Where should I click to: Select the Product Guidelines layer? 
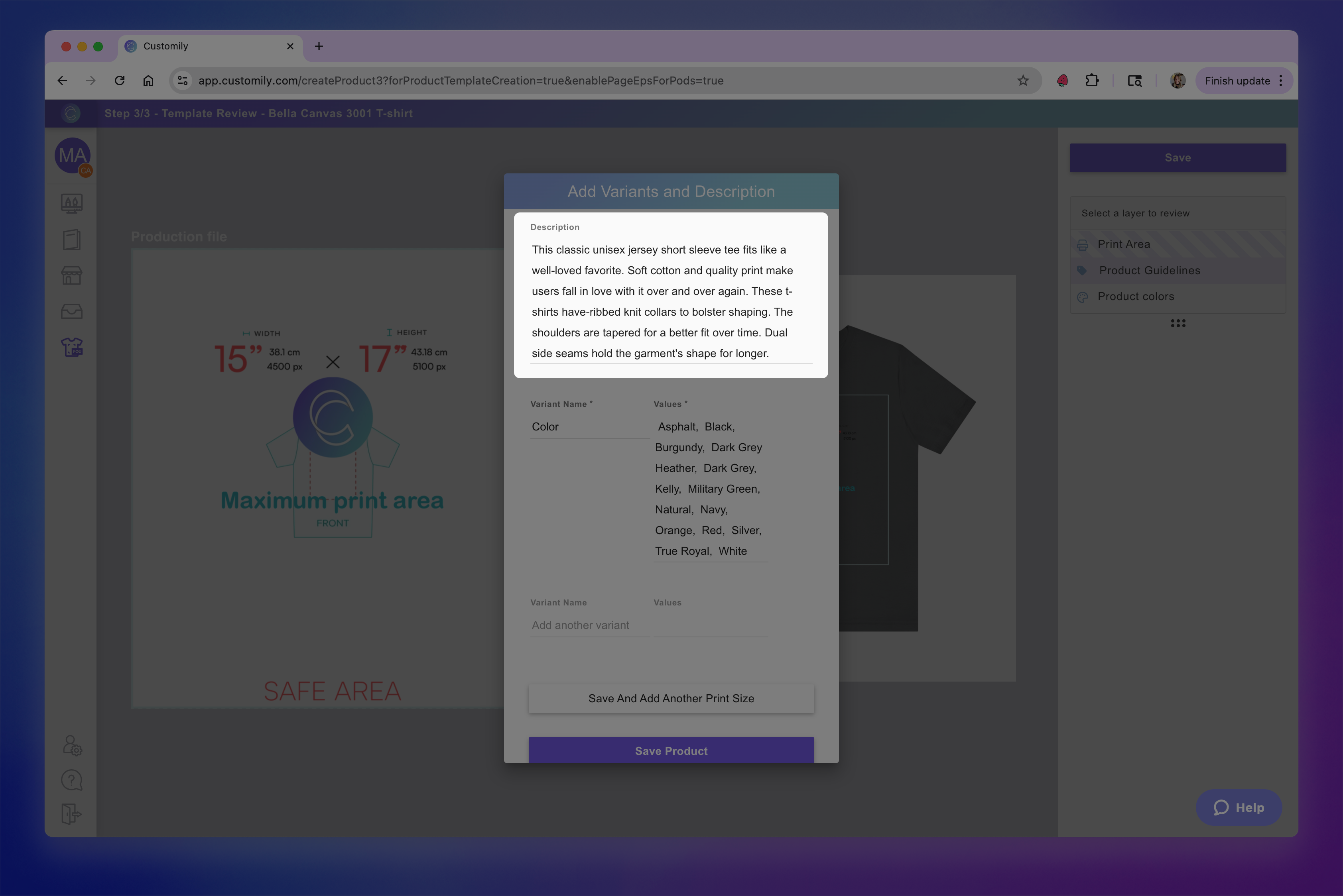tap(1149, 271)
